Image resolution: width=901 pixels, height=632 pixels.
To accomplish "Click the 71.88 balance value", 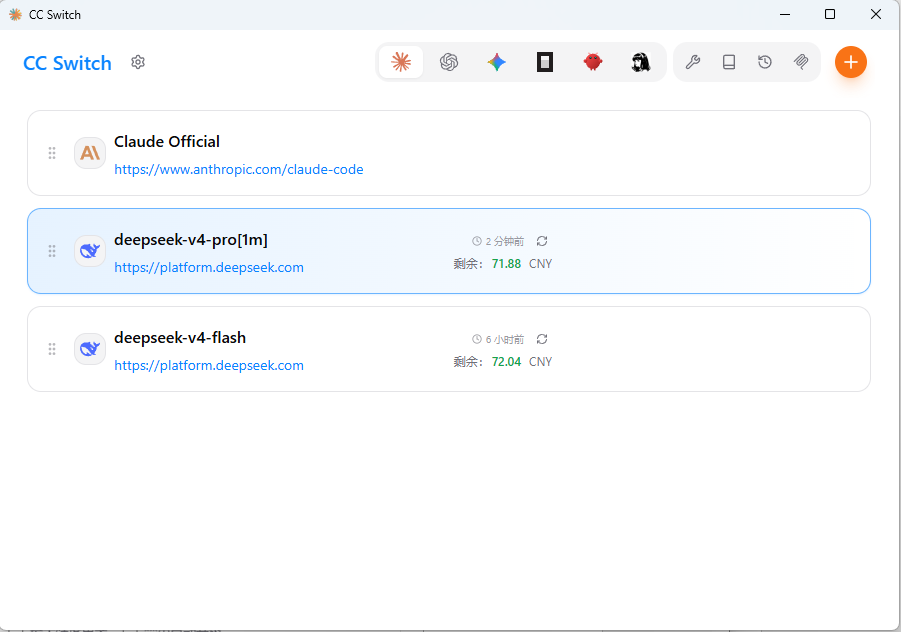I will tap(506, 264).
